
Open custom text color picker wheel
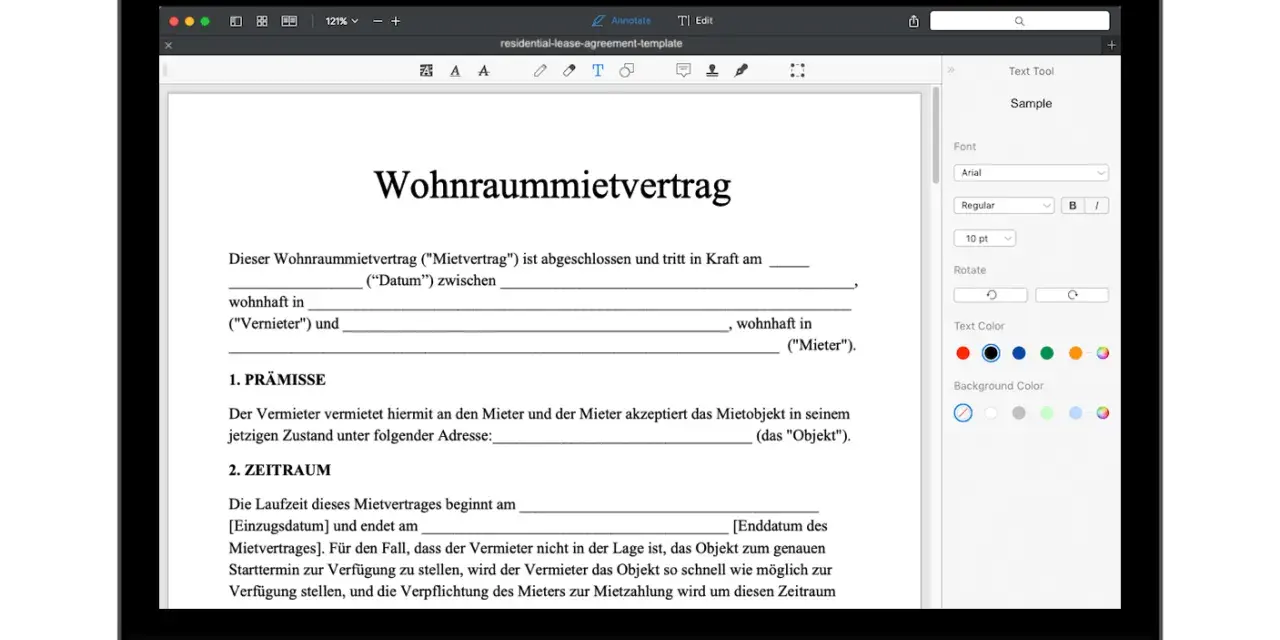coord(1103,353)
